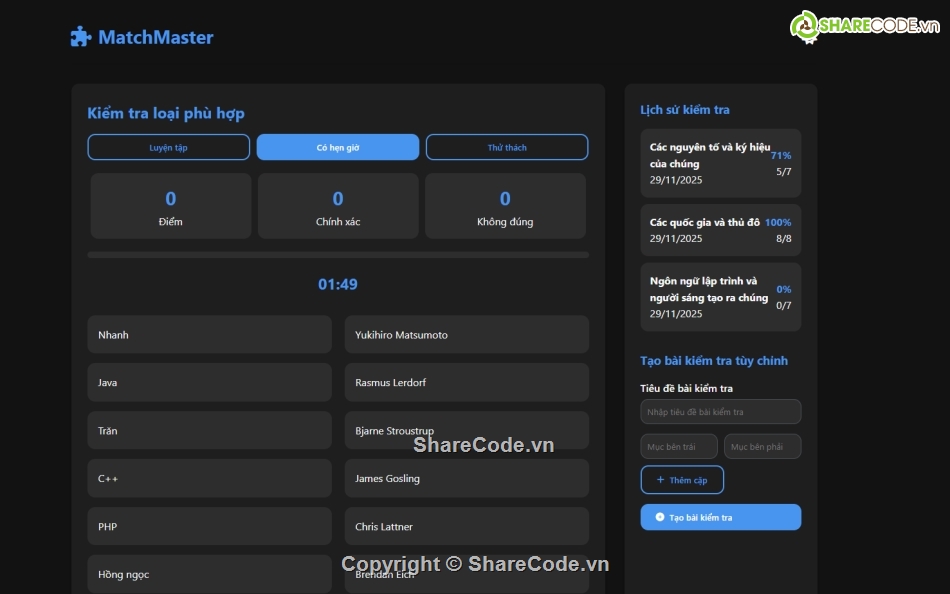Click the progress bar under the score stats
Viewport: 950px width, 594px height.
tap(338, 254)
